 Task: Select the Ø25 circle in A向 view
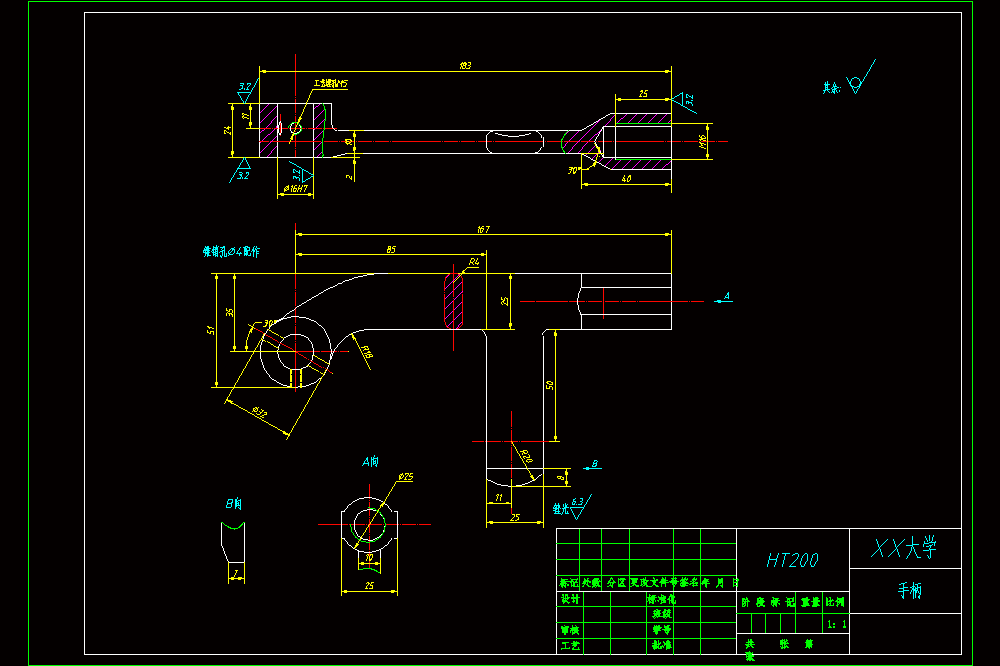pos(369,525)
